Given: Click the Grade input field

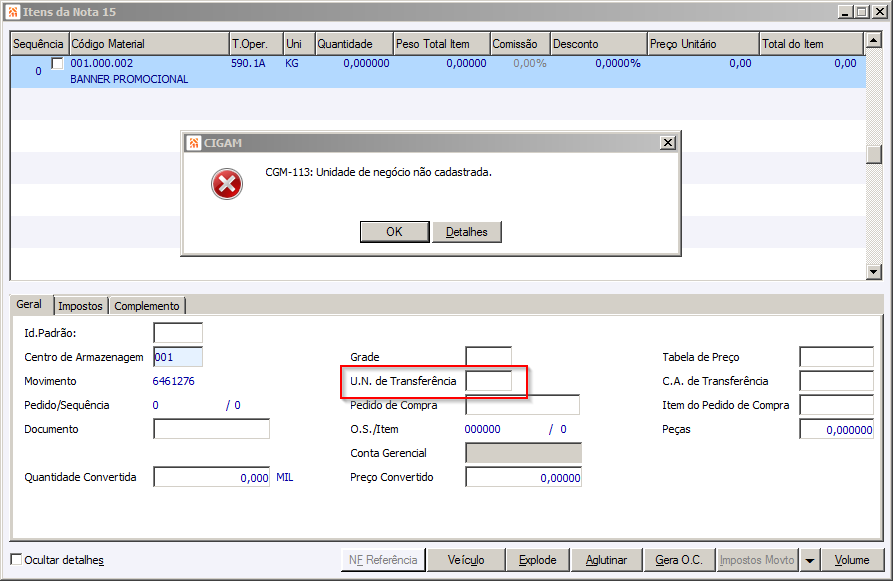Looking at the screenshot, I should (489, 357).
